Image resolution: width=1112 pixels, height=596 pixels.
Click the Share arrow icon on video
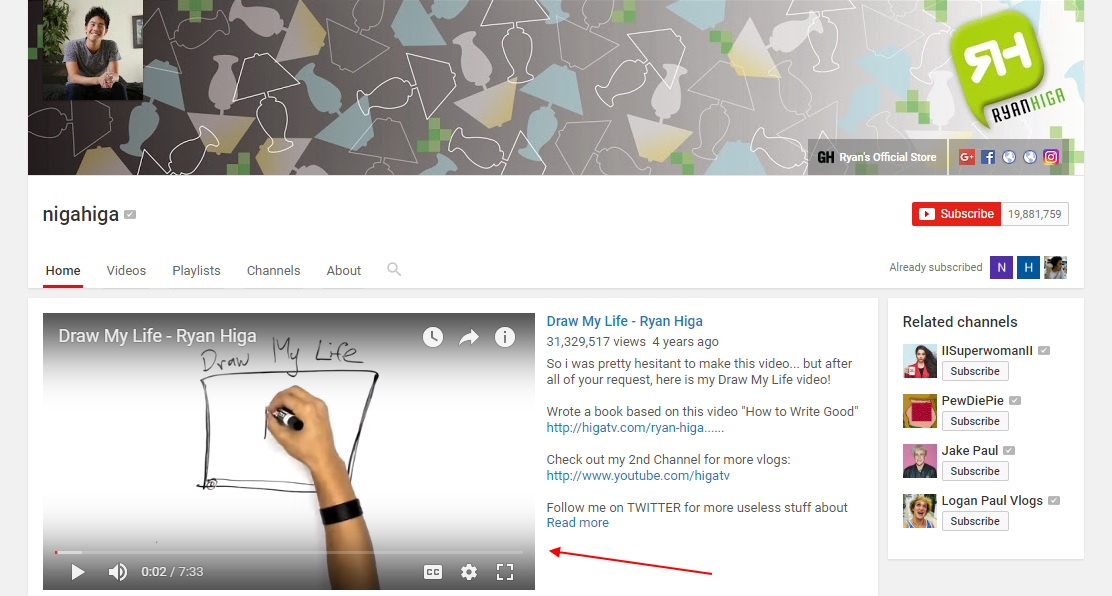click(469, 337)
